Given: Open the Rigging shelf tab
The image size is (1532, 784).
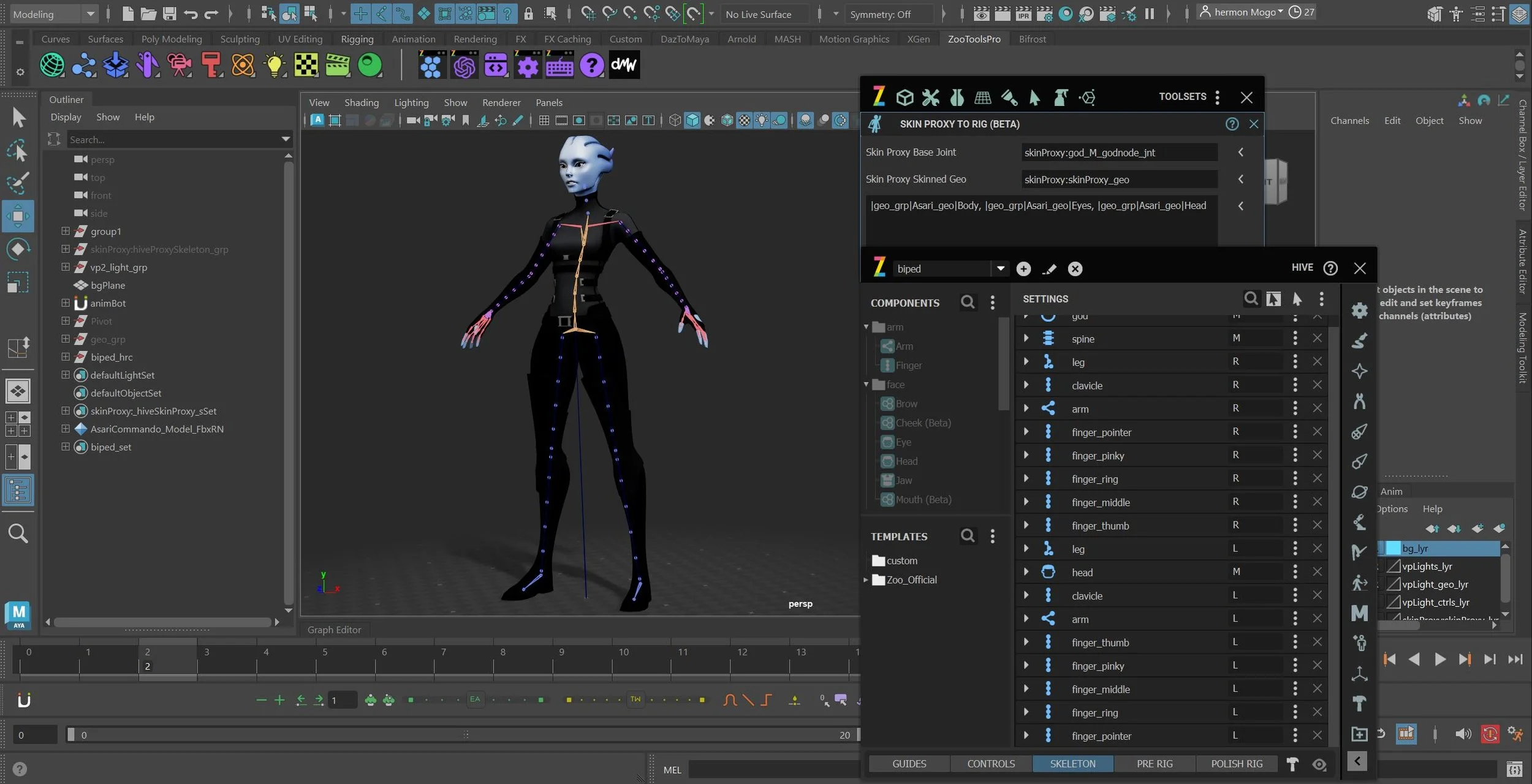Looking at the screenshot, I should coord(357,39).
